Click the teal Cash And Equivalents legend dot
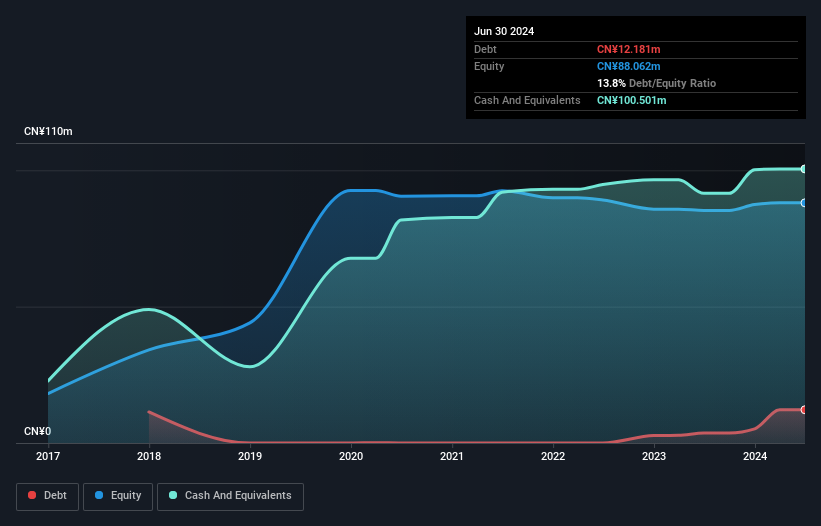The height and width of the screenshot is (526, 821). (173, 495)
